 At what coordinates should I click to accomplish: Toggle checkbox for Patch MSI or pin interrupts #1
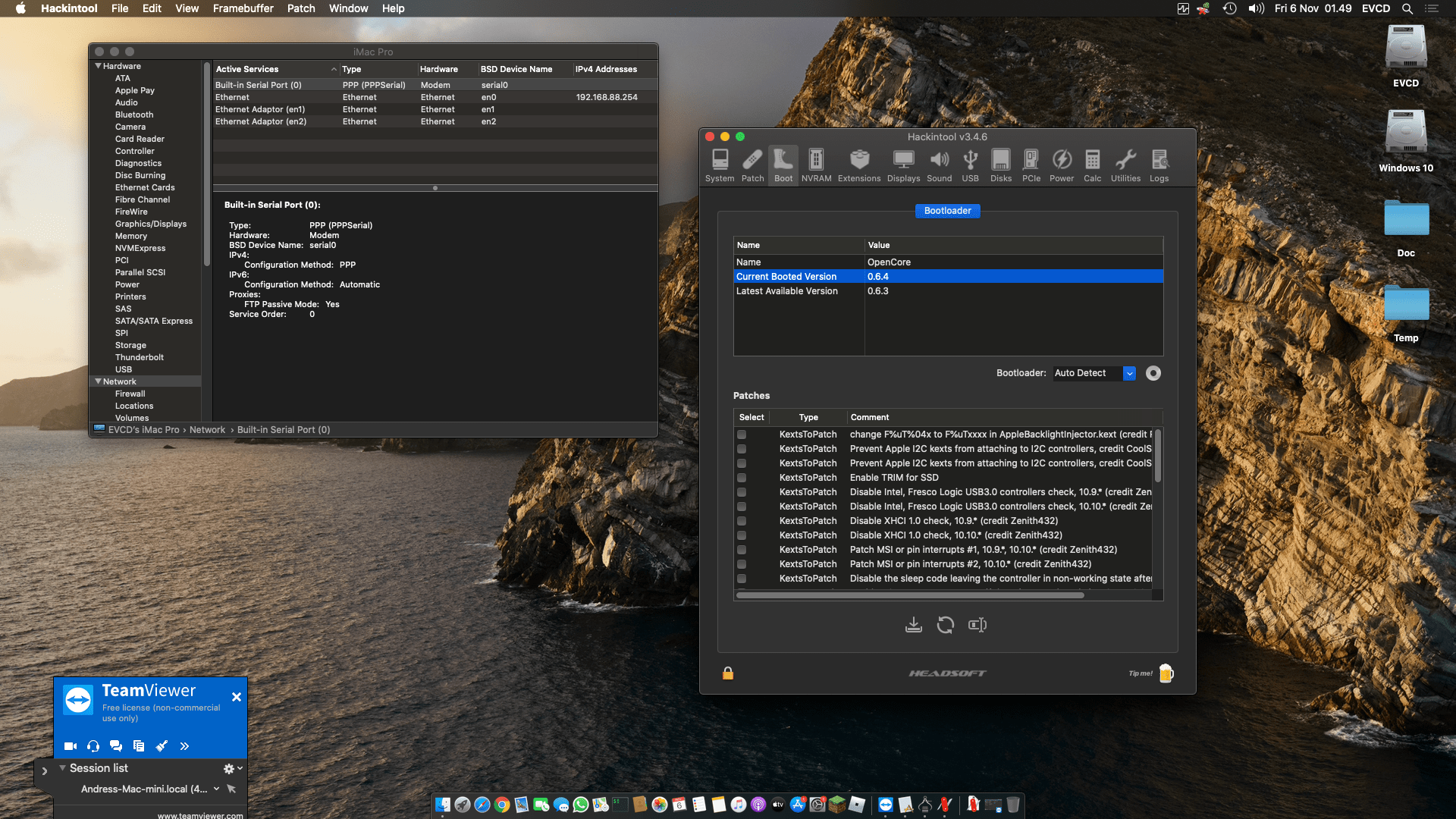742,550
